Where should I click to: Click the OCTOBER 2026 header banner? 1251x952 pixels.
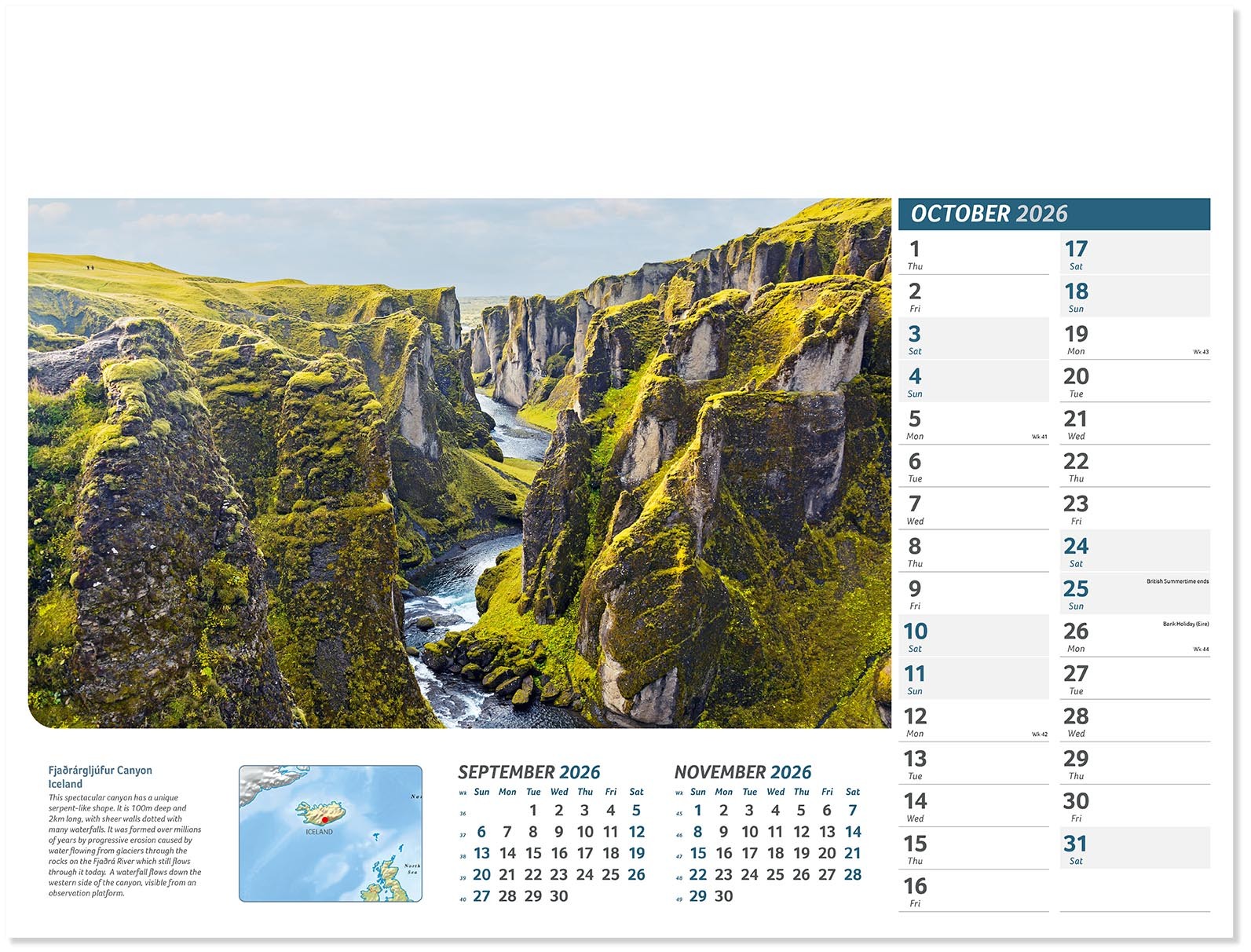1052,214
